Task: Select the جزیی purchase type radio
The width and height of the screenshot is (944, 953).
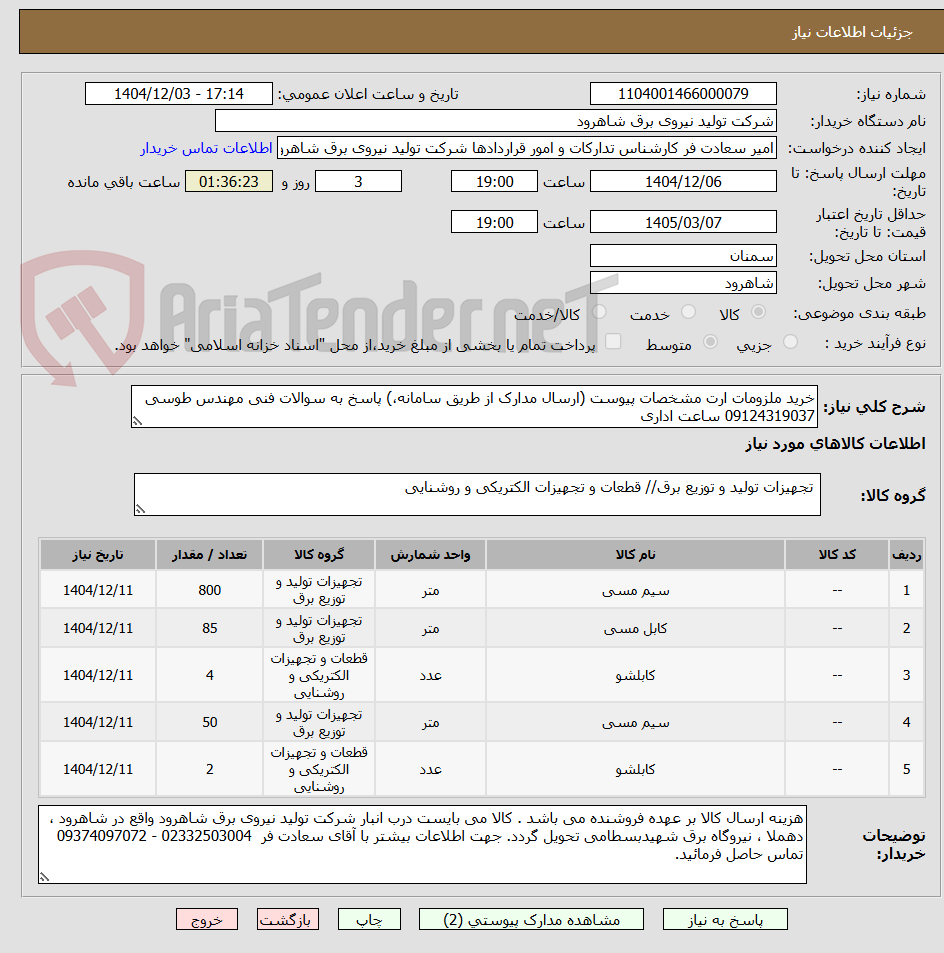Action: click(790, 342)
